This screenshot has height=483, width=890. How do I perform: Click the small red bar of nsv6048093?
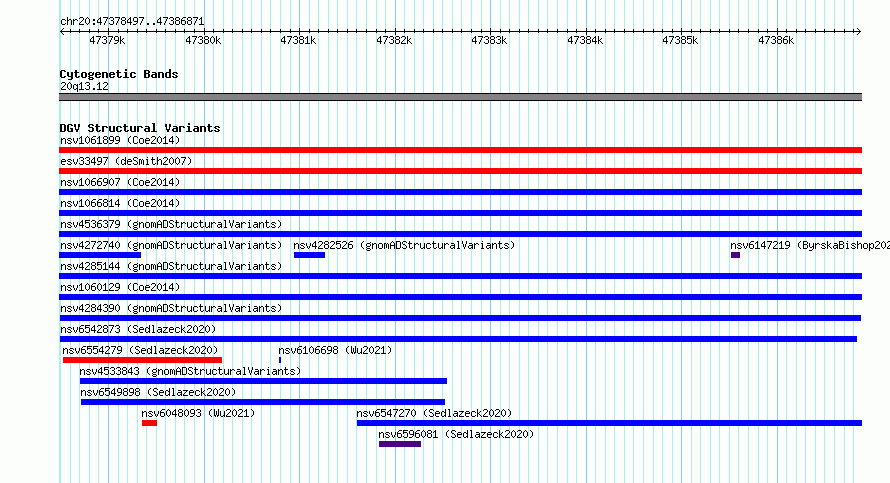(x=149, y=423)
